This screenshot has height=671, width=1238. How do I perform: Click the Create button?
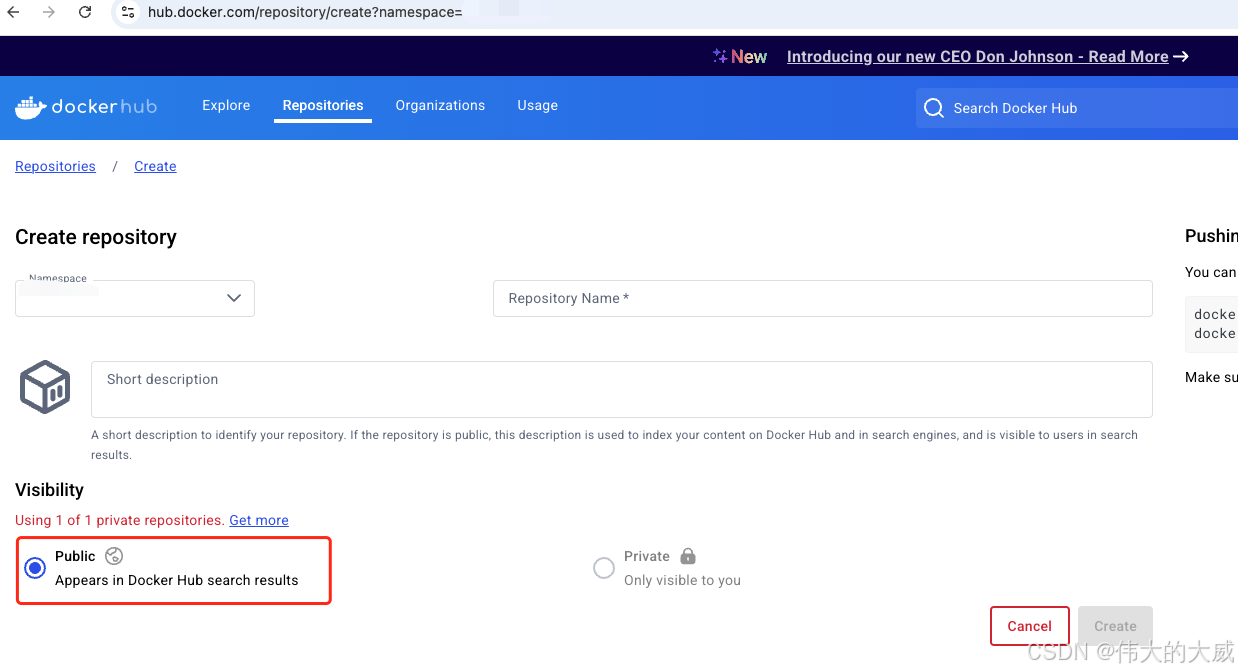pos(1115,626)
